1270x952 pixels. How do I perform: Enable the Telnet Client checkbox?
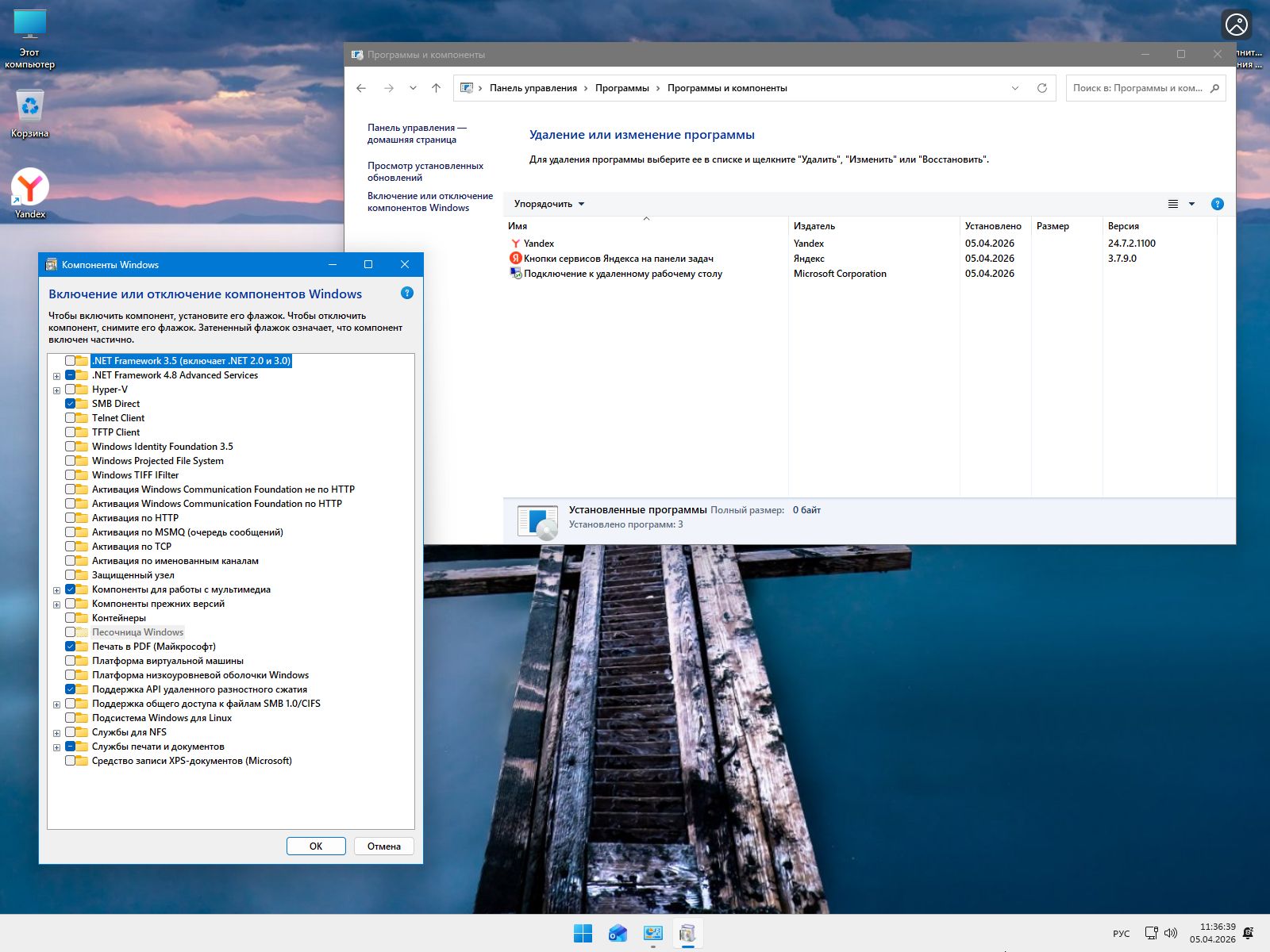click(x=71, y=418)
